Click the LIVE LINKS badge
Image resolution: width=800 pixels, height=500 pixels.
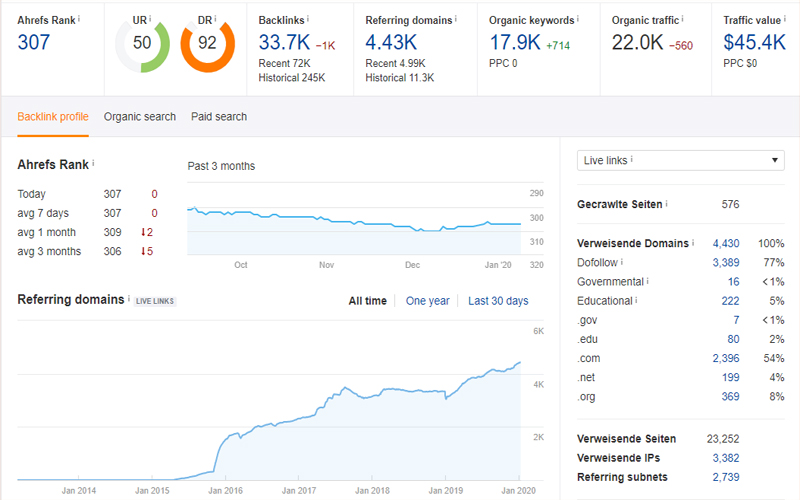click(x=155, y=301)
